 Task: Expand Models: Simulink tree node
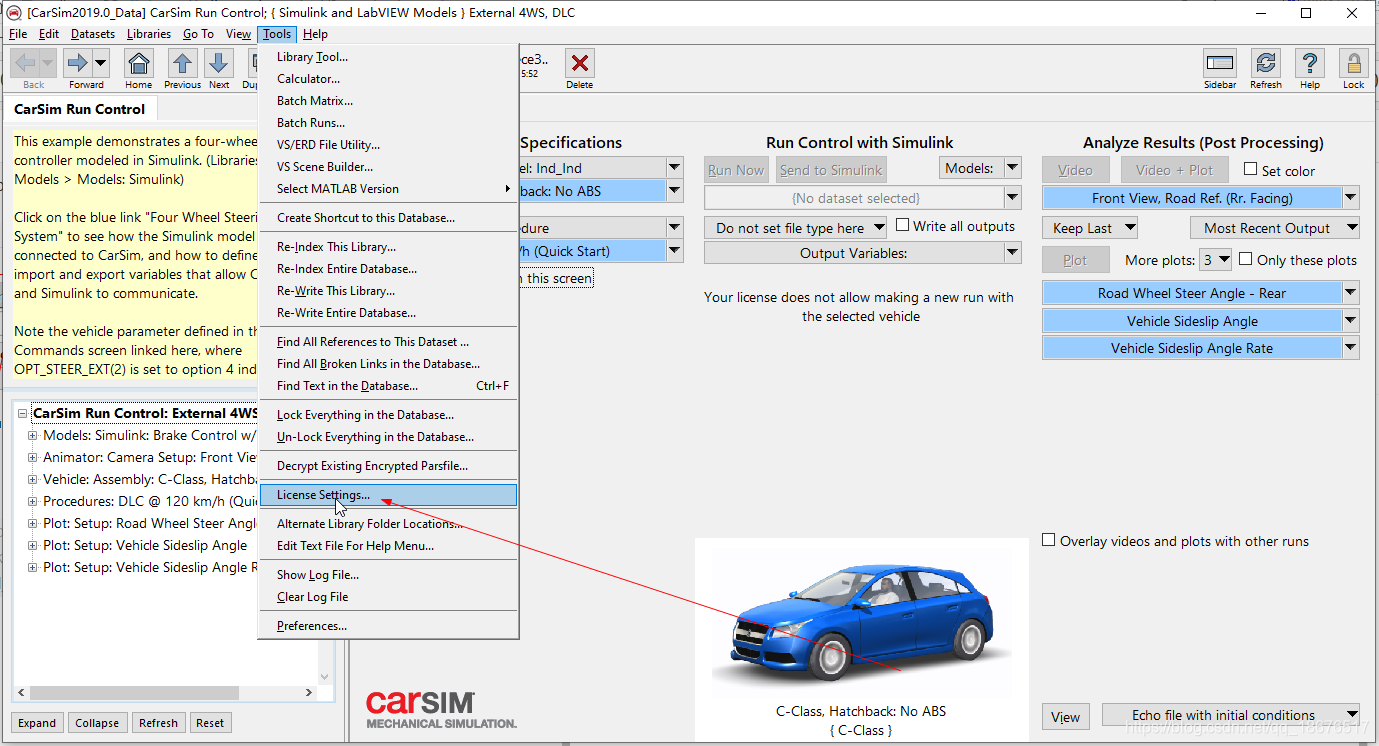(x=33, y=435)
